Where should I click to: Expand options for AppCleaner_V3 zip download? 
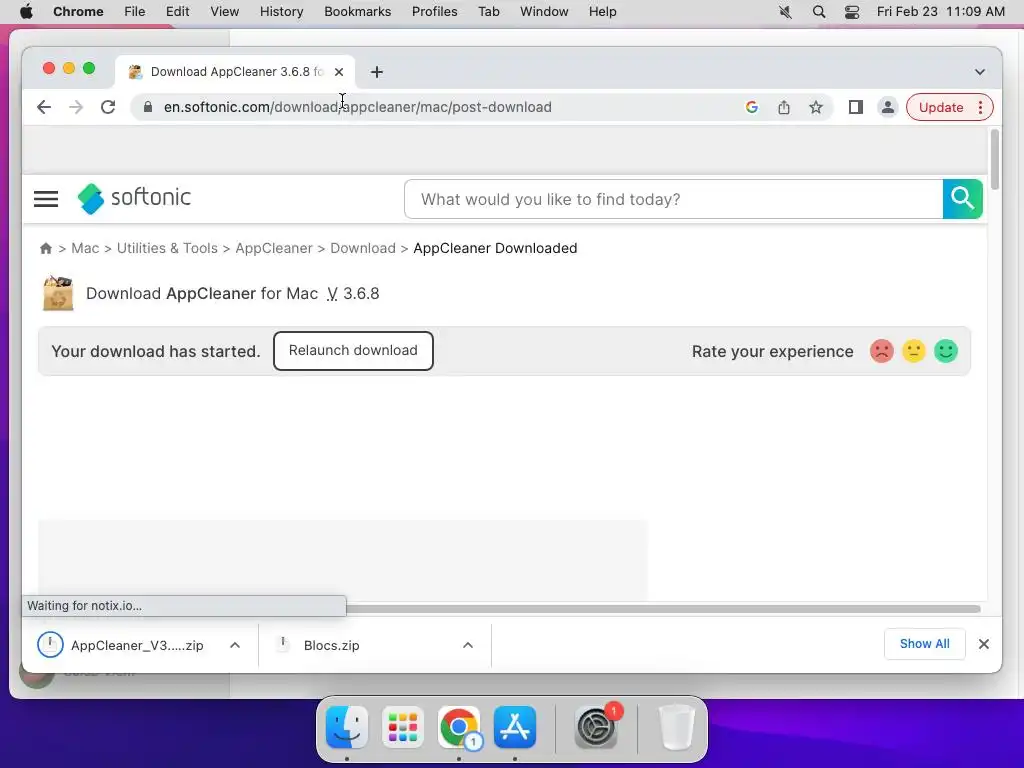point(235,645)
